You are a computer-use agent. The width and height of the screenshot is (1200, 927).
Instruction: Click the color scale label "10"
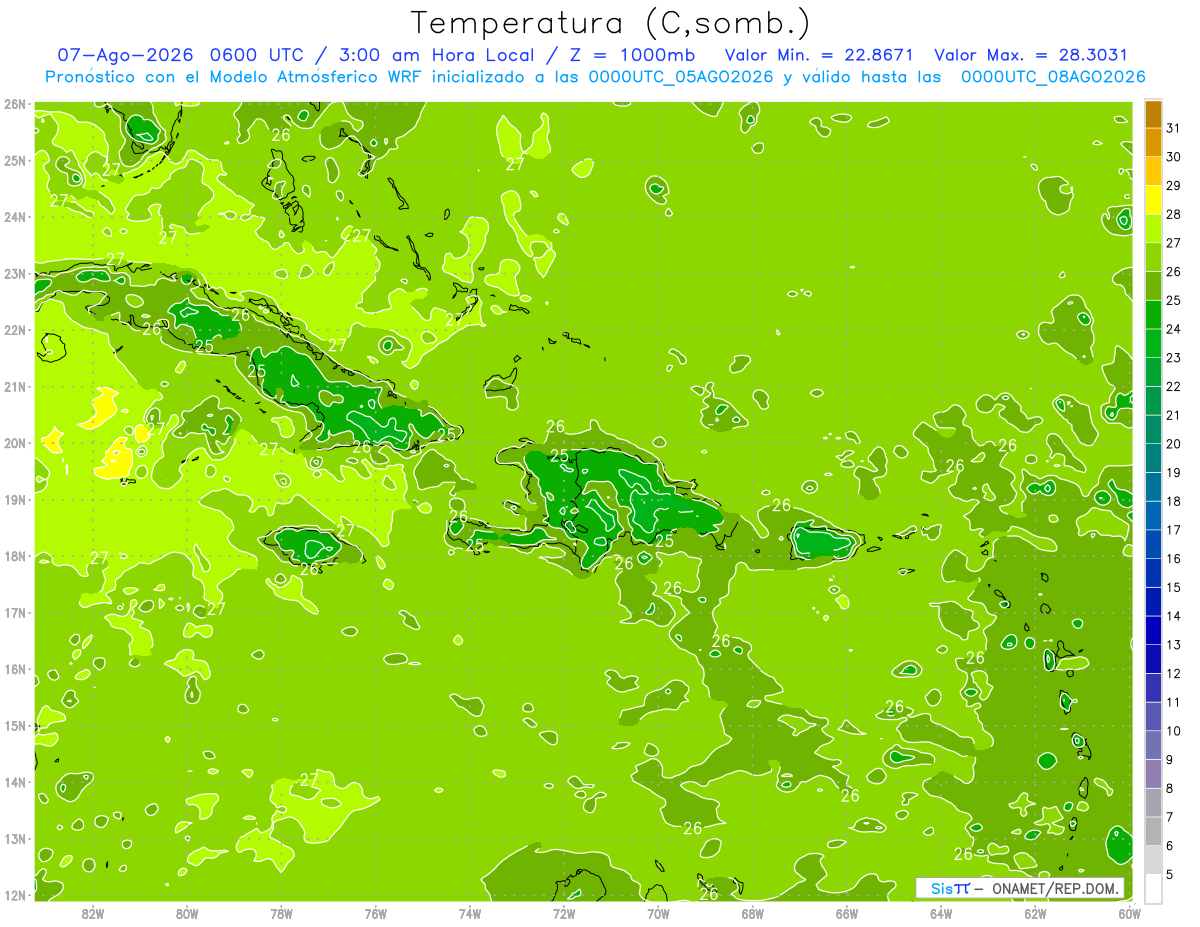(1174, 731)
